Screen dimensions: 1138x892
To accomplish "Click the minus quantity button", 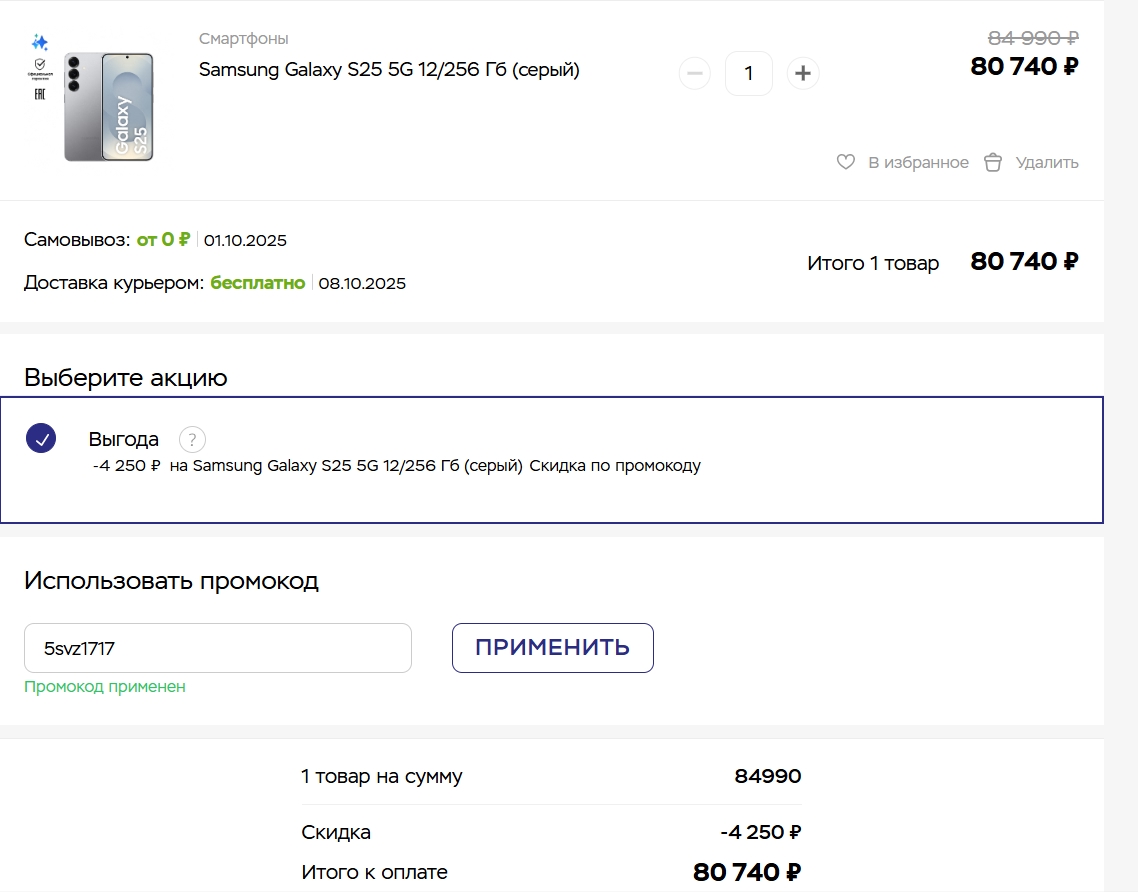I will point(695,73).
